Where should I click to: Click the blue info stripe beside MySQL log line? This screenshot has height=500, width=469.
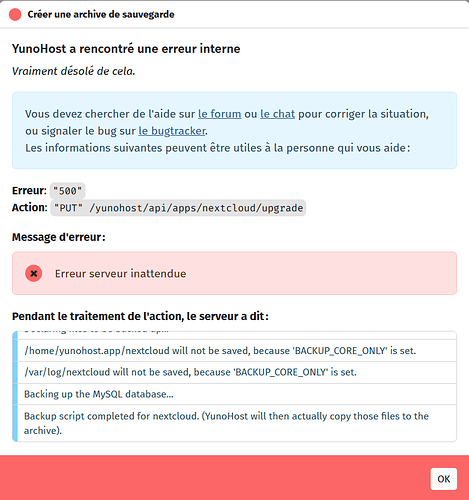15,394
